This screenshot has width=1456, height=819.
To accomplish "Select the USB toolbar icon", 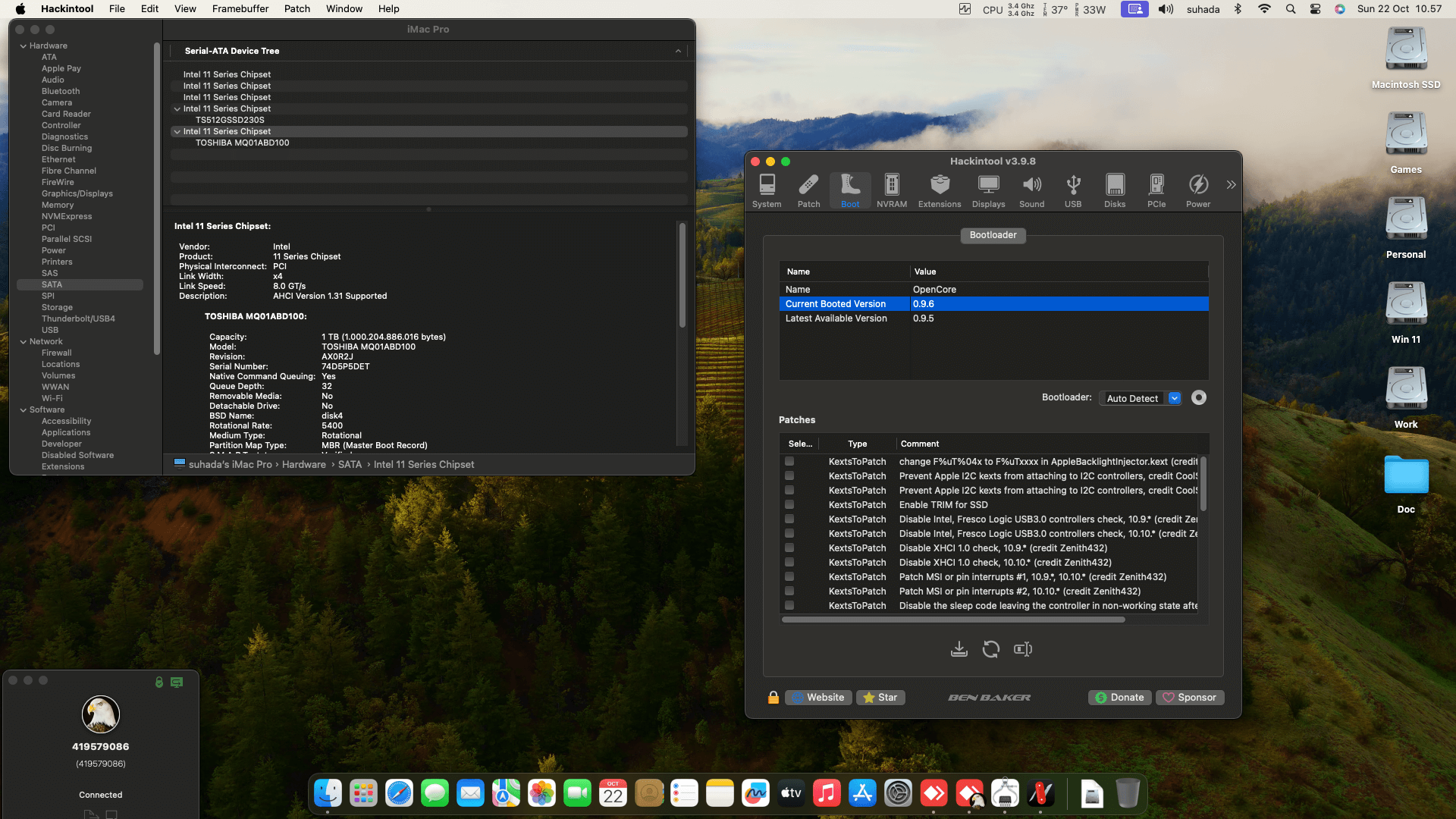I will [x=1072, y=190].
